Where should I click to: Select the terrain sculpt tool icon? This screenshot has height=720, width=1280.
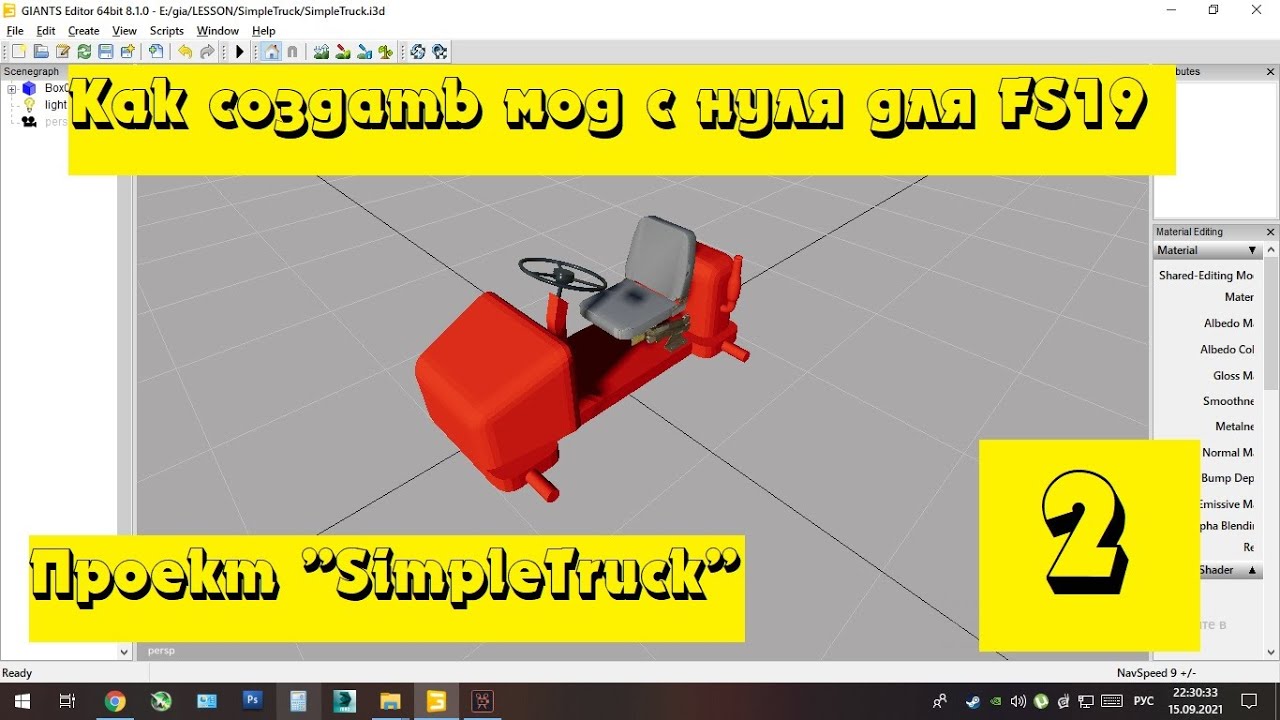pyautogui.click(x=321, y=52)
